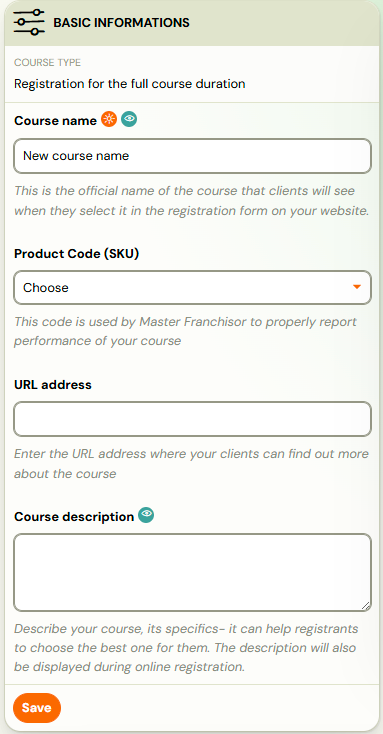Click the Save button
This screenshot has height=734, width=383.
point(37,708)
